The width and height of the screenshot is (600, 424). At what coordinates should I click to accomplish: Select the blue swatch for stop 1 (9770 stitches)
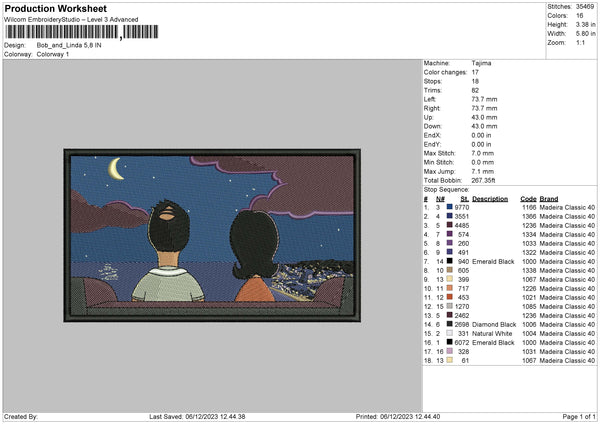(449, 207)
